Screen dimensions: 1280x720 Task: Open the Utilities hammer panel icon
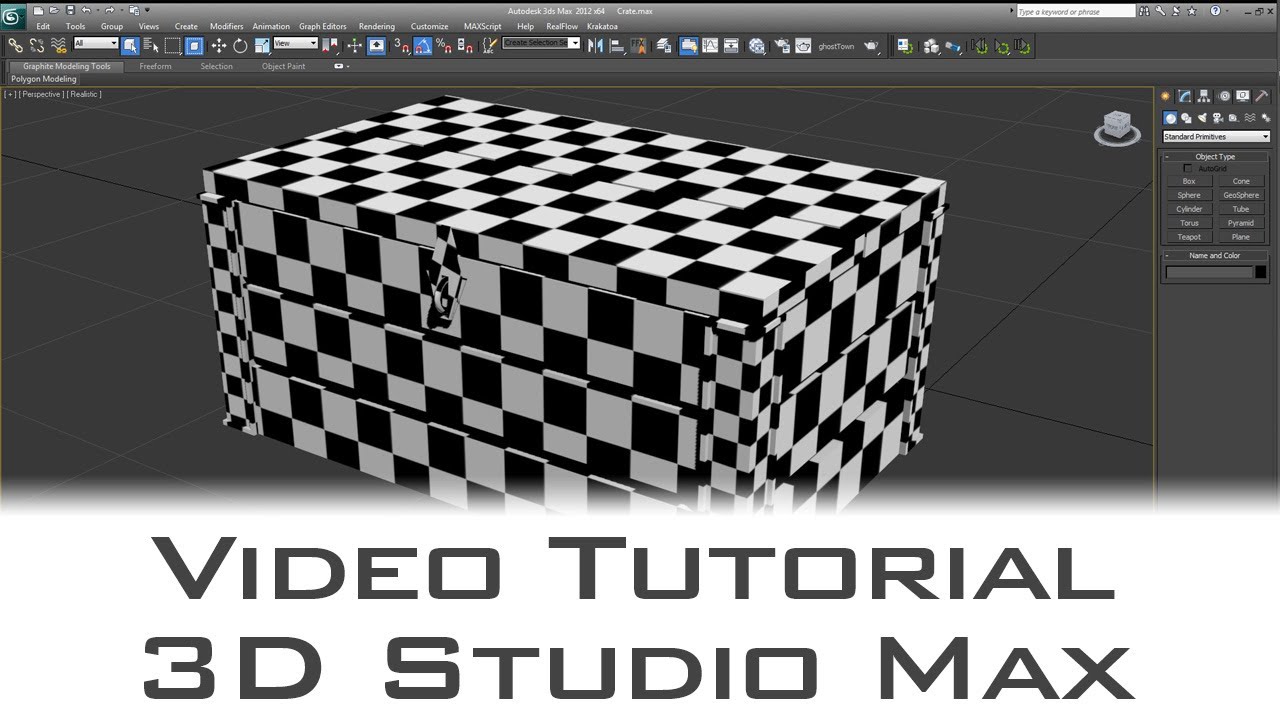click(x=1261, y=96)
